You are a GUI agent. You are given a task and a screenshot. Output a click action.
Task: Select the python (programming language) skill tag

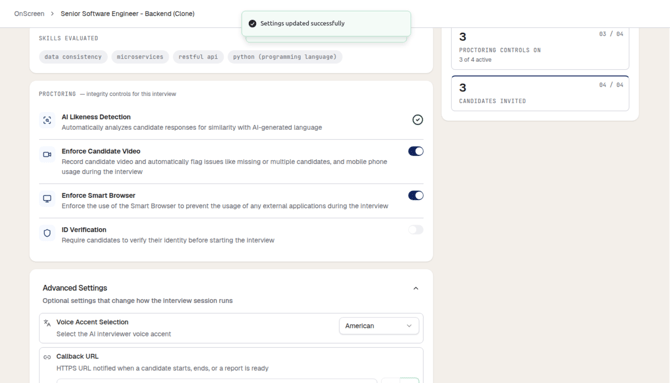[x=285, y=57]
